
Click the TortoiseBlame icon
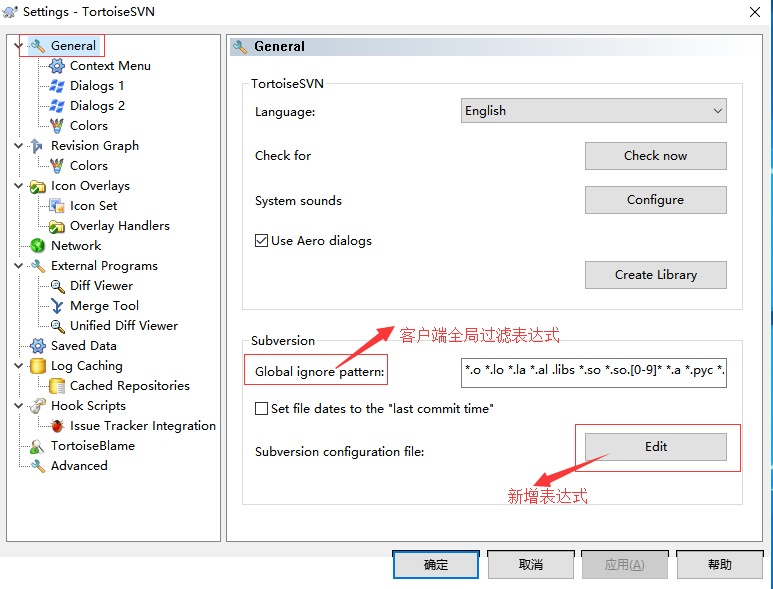click(37, 446)
